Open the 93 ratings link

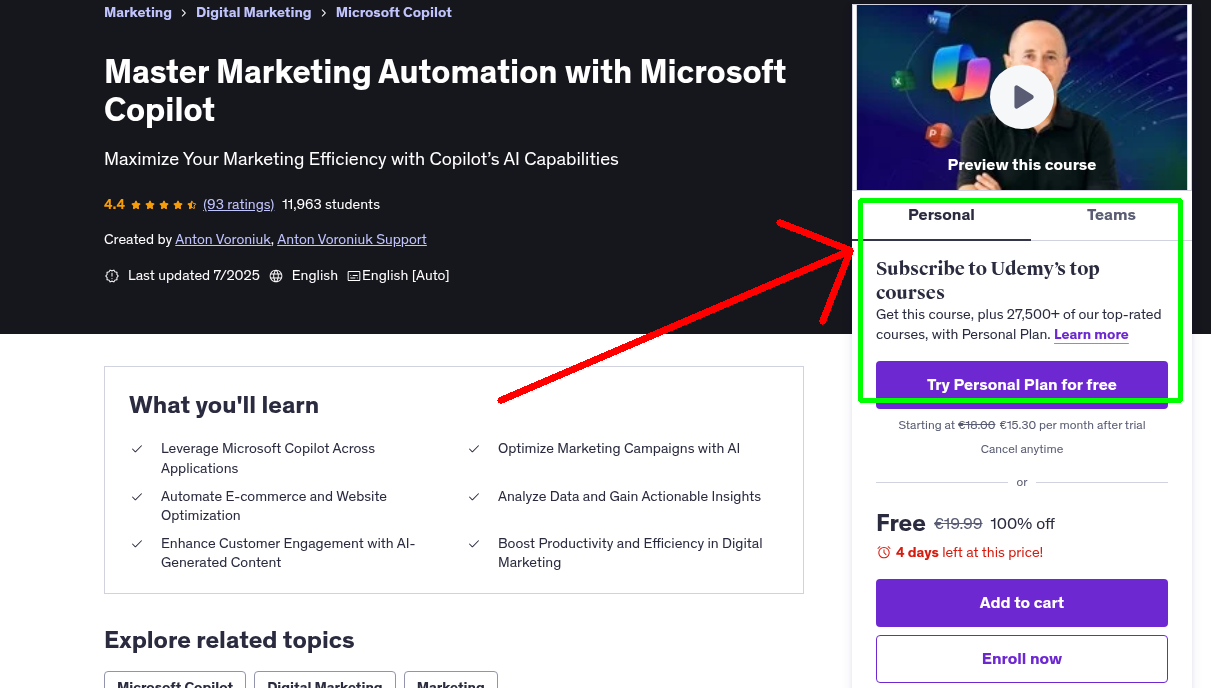[238, 204]
